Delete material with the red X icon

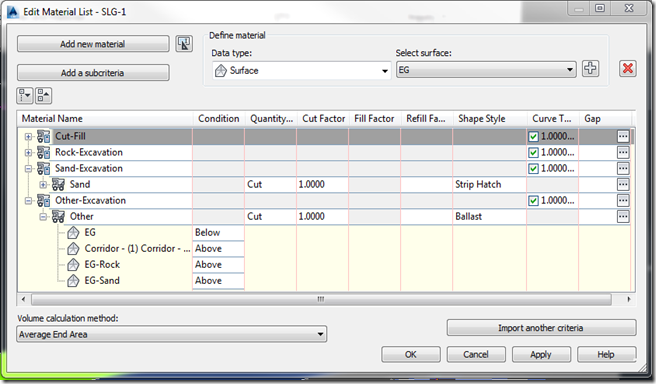click(x=628, y=69)
